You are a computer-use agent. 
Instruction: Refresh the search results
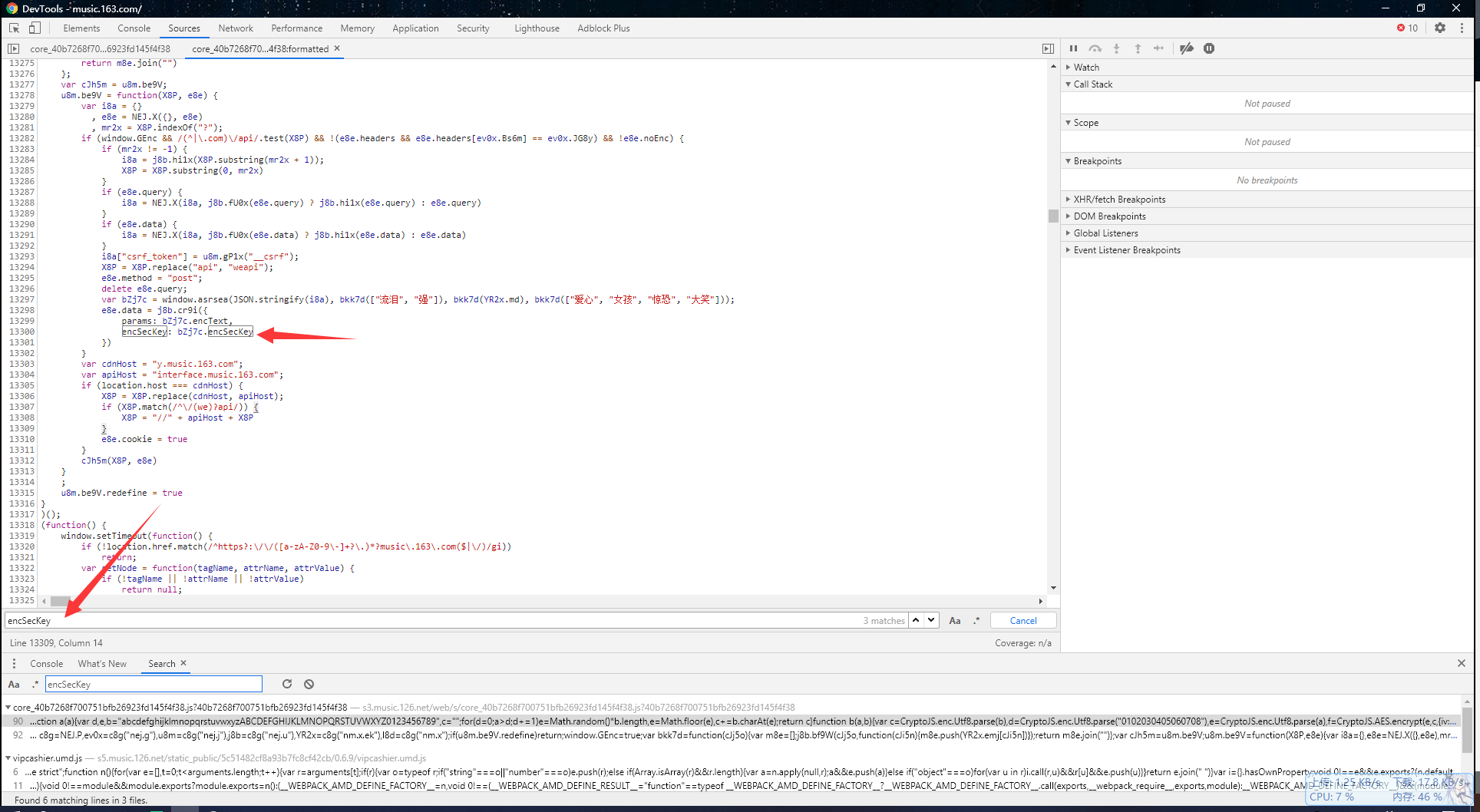coord(287,684)
